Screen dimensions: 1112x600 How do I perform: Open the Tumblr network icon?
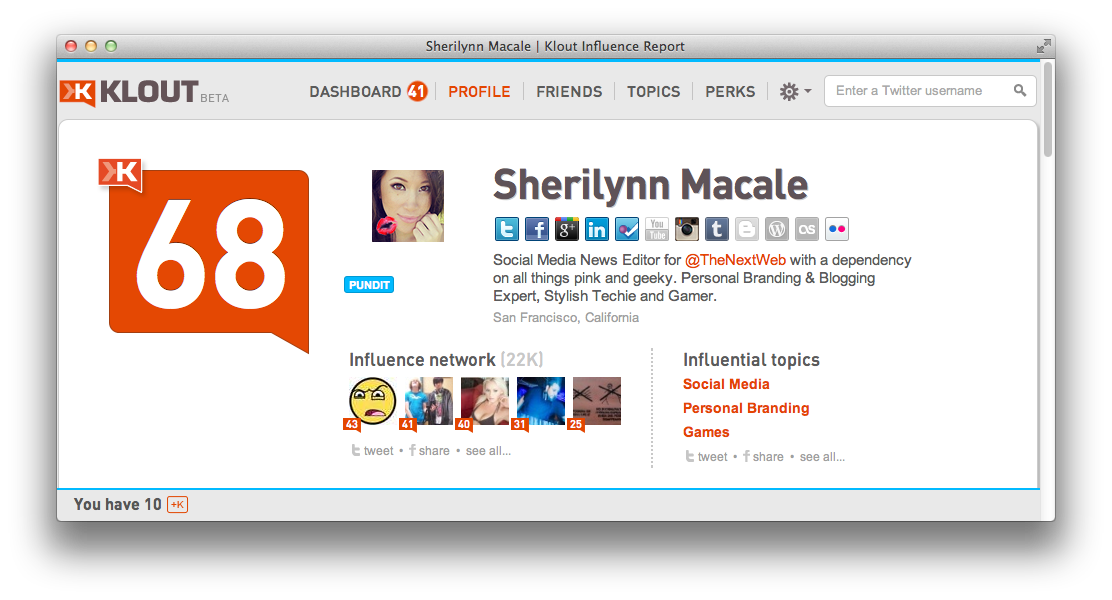point(716,229)
